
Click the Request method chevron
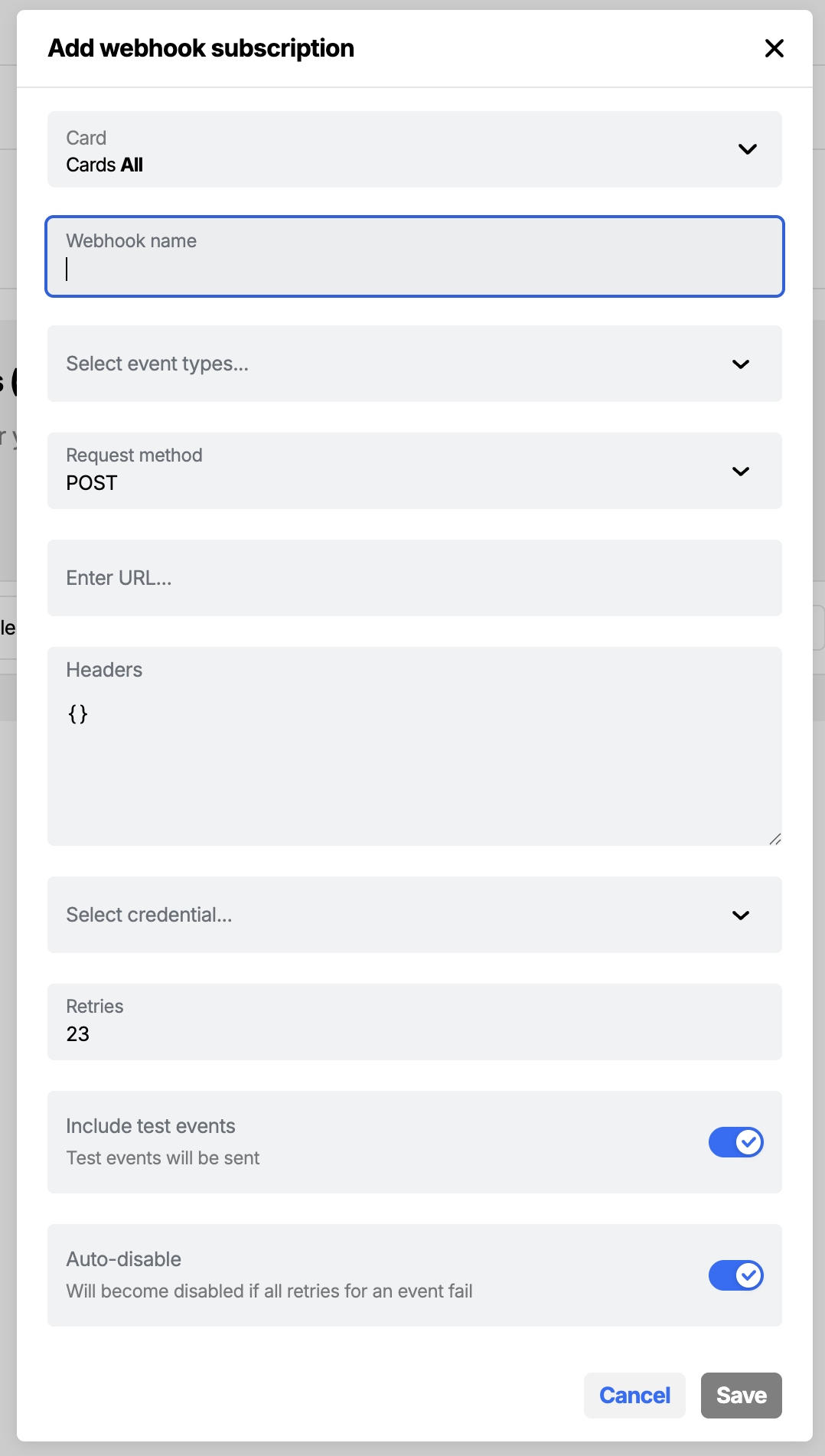[741, 472]
